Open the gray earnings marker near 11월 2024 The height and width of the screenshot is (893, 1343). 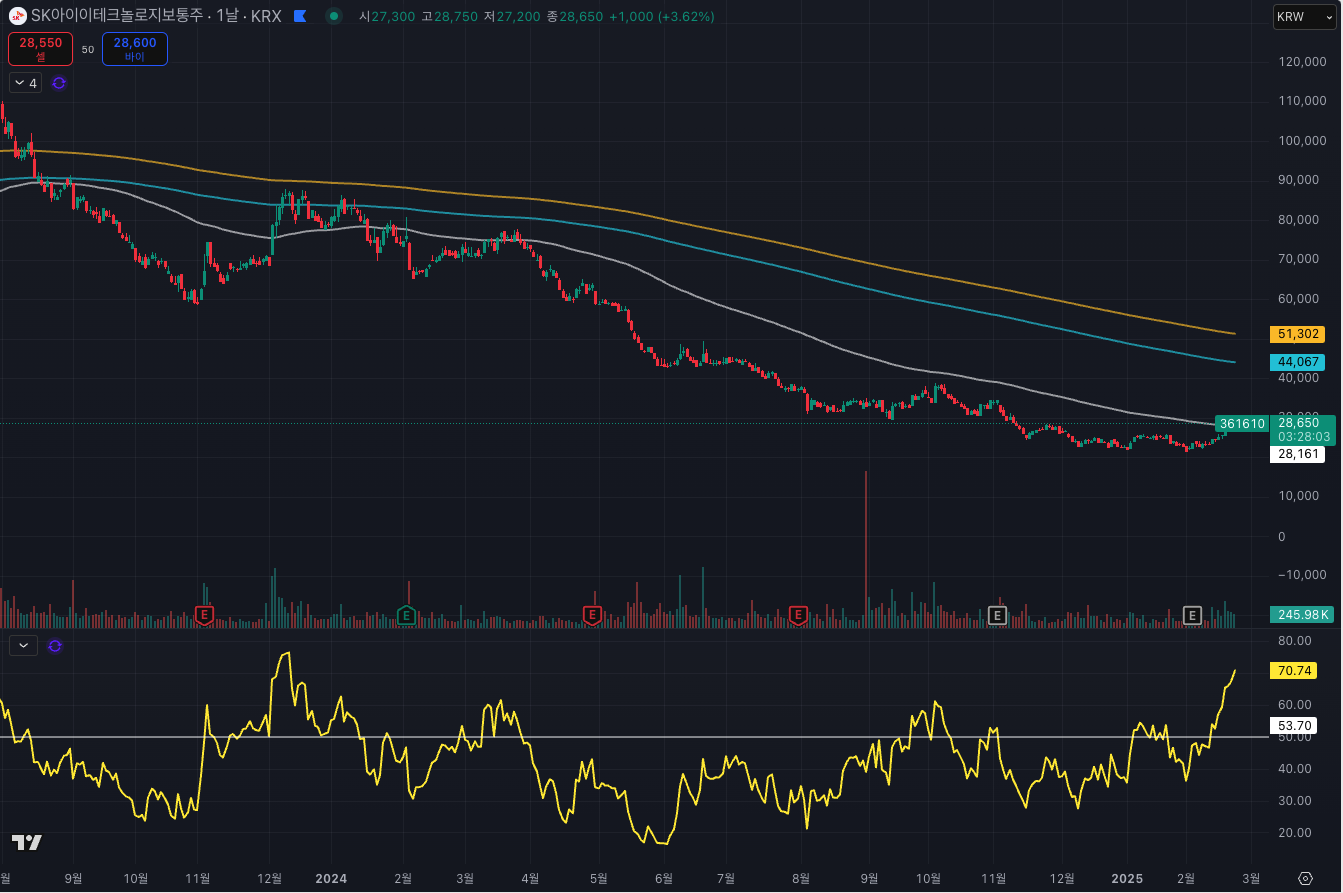(x=997, y=614)
